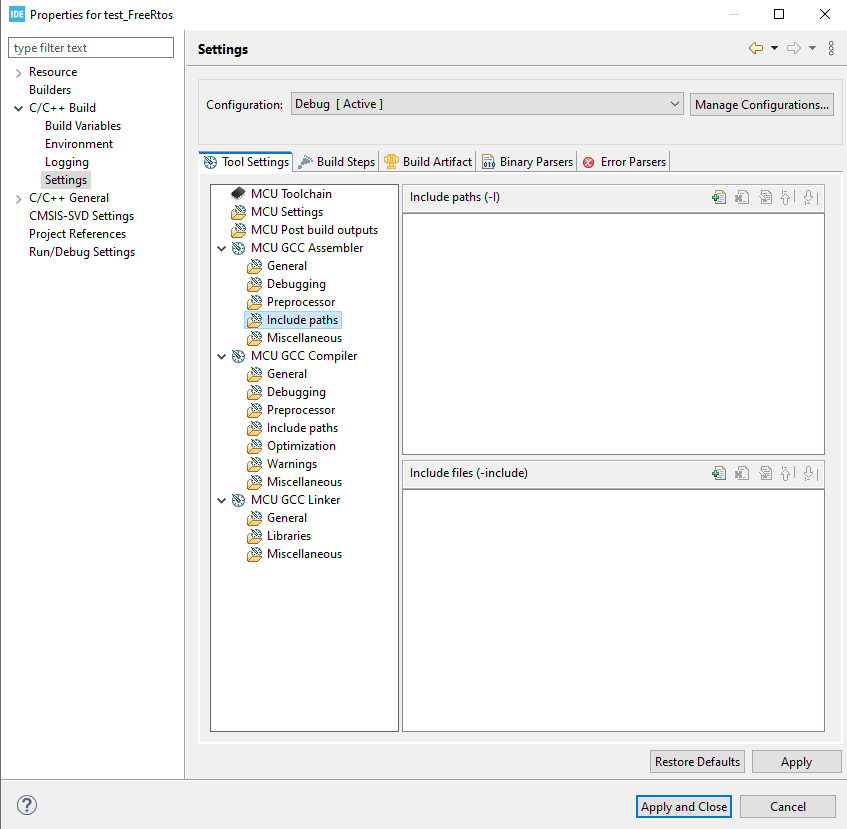Open Compiler Include paths settings
The image size is (847, 829).
[x=293, y=428]
